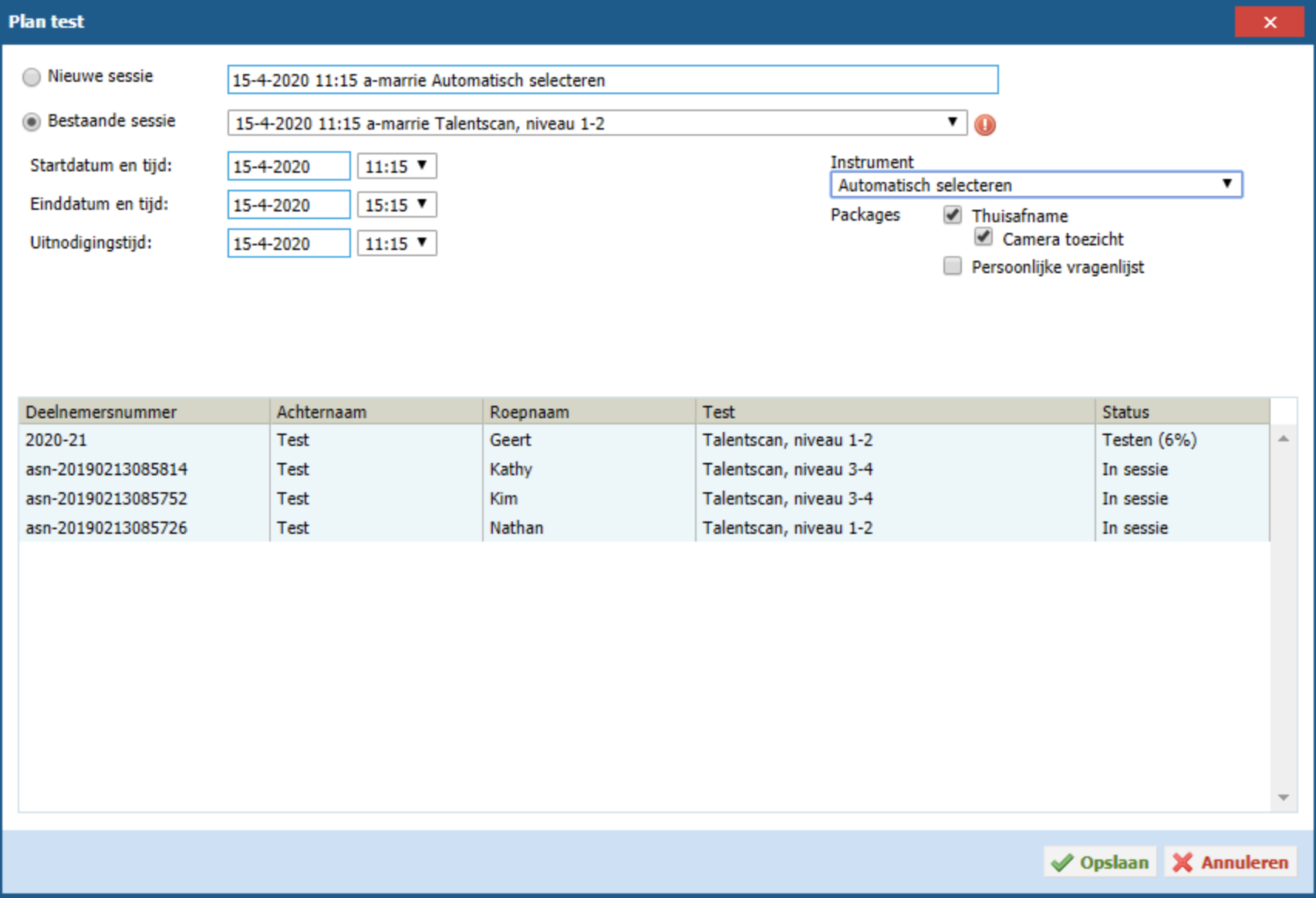Open the Bestaande sessie dropdown list
Screen dimensions: 1316x898
[x=952, y=123]
